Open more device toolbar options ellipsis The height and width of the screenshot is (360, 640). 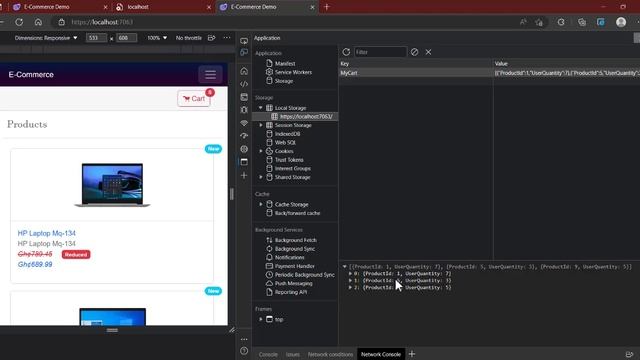point(227,38)
